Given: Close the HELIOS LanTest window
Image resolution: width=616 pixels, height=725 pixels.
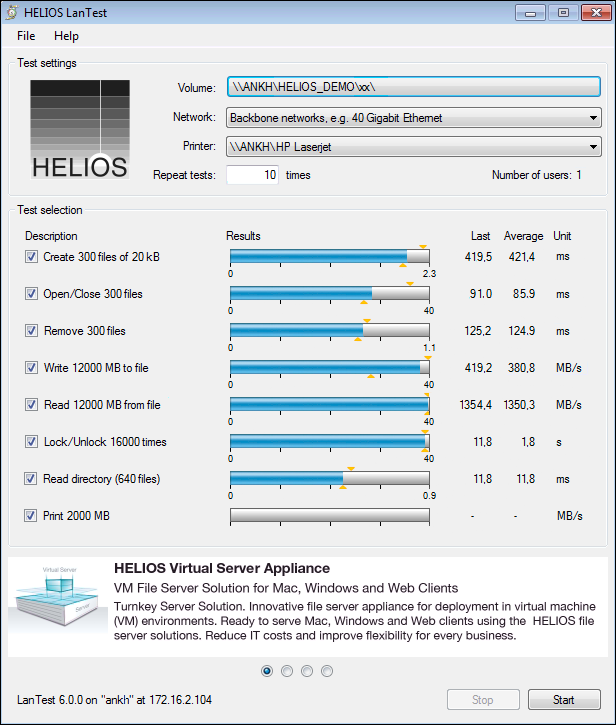Looking at the screenshot, I should coord(597,12).
